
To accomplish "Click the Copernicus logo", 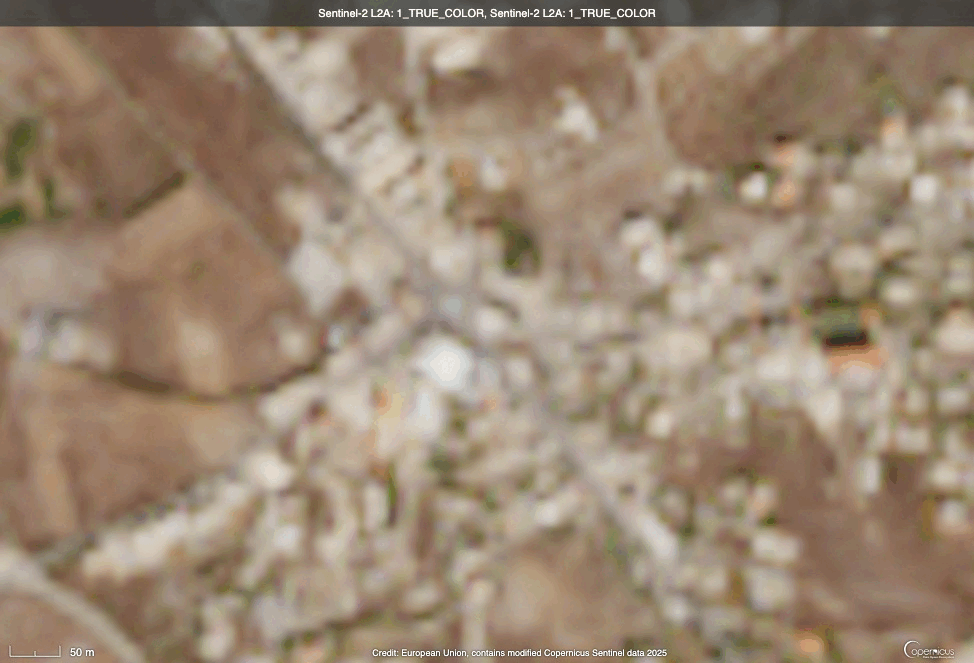I will point(929,649).
